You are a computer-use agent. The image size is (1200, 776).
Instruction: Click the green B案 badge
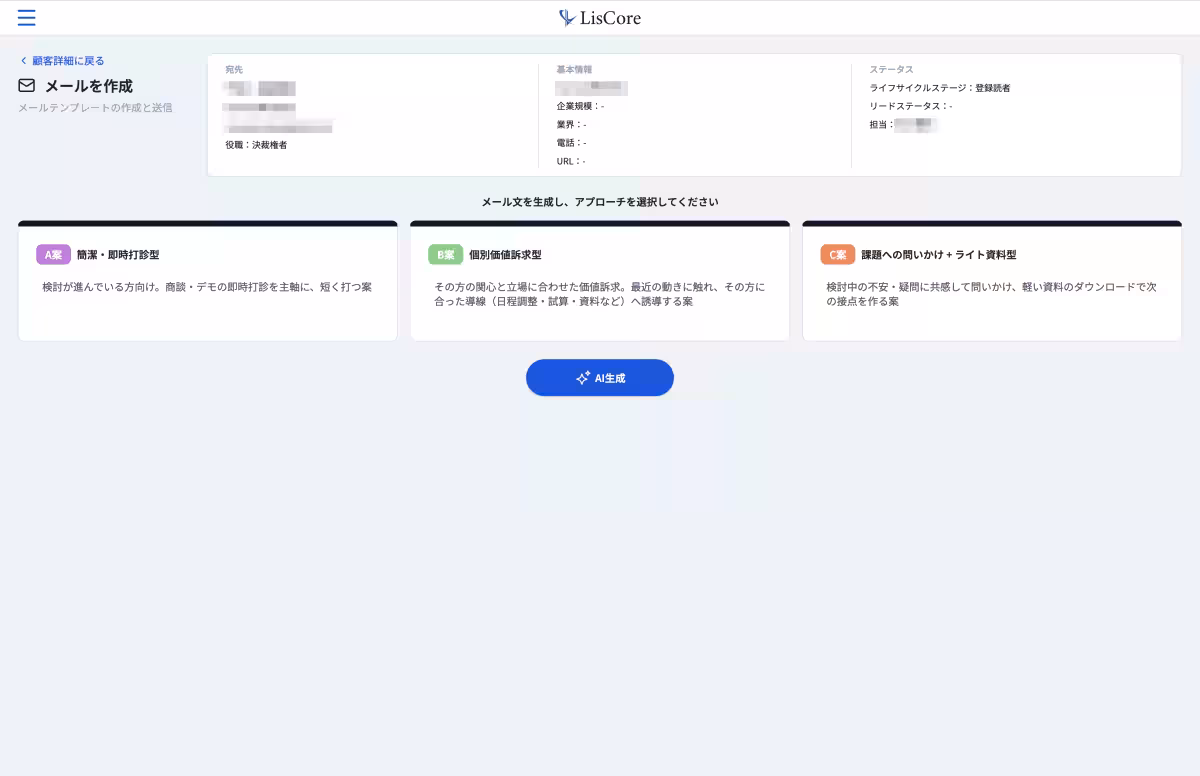445,255
